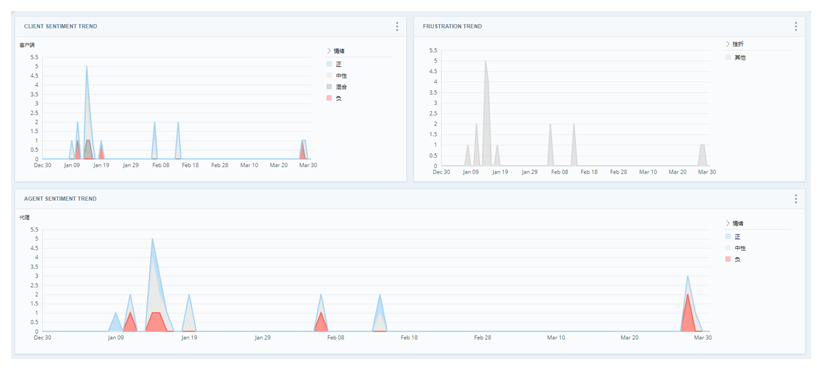Click red Mar 30 peak in agent chart
The height and width of the screenshot is (371, 823).
[688, 296]
